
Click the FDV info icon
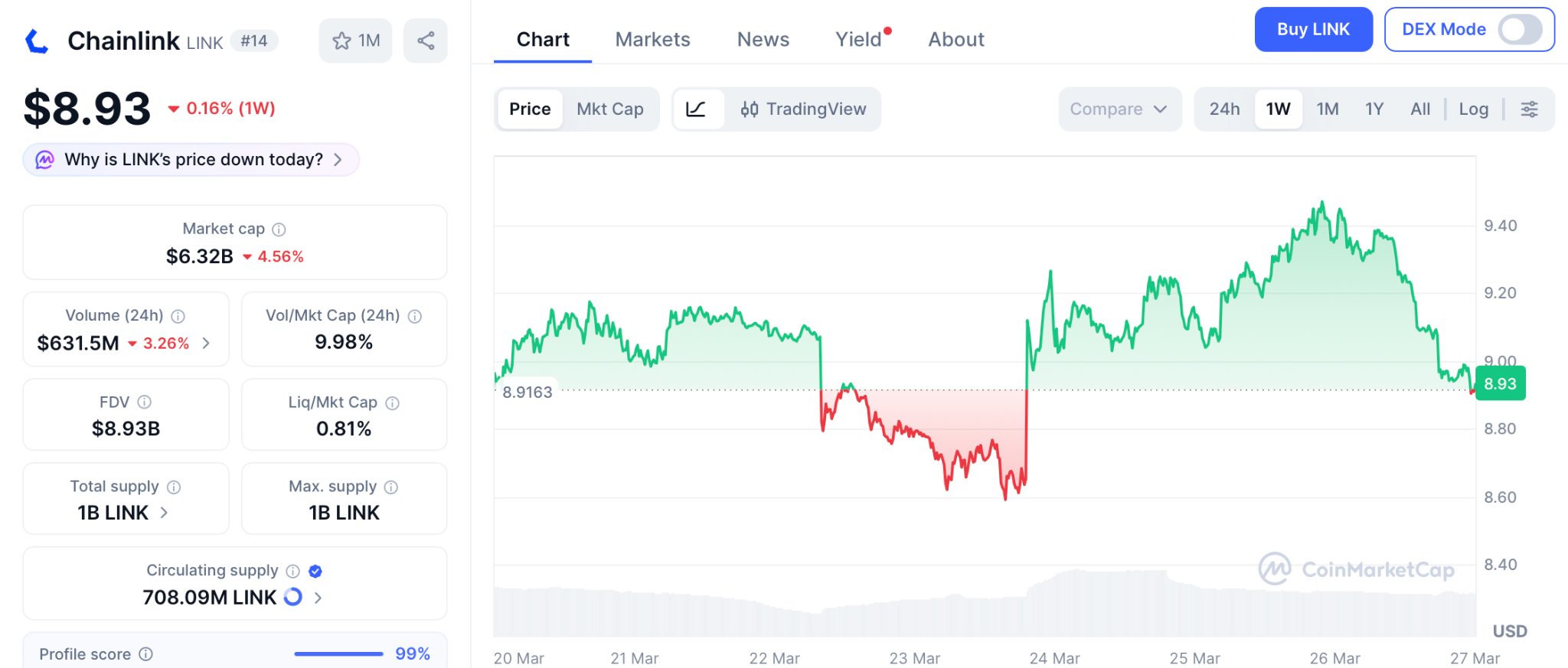tap(144, 402)
